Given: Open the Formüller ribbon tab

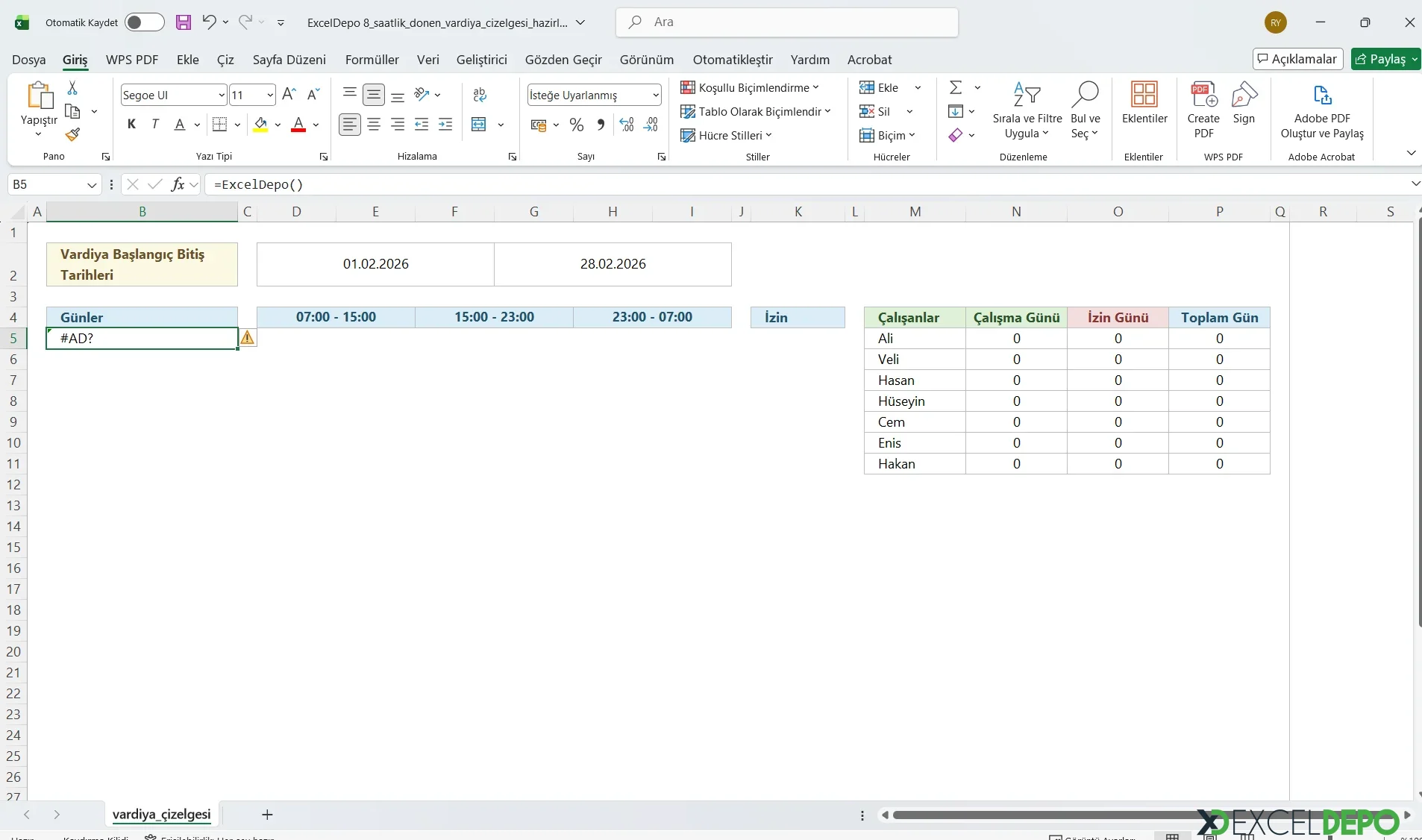Looking at the screenshot, I should coord(372,60).
